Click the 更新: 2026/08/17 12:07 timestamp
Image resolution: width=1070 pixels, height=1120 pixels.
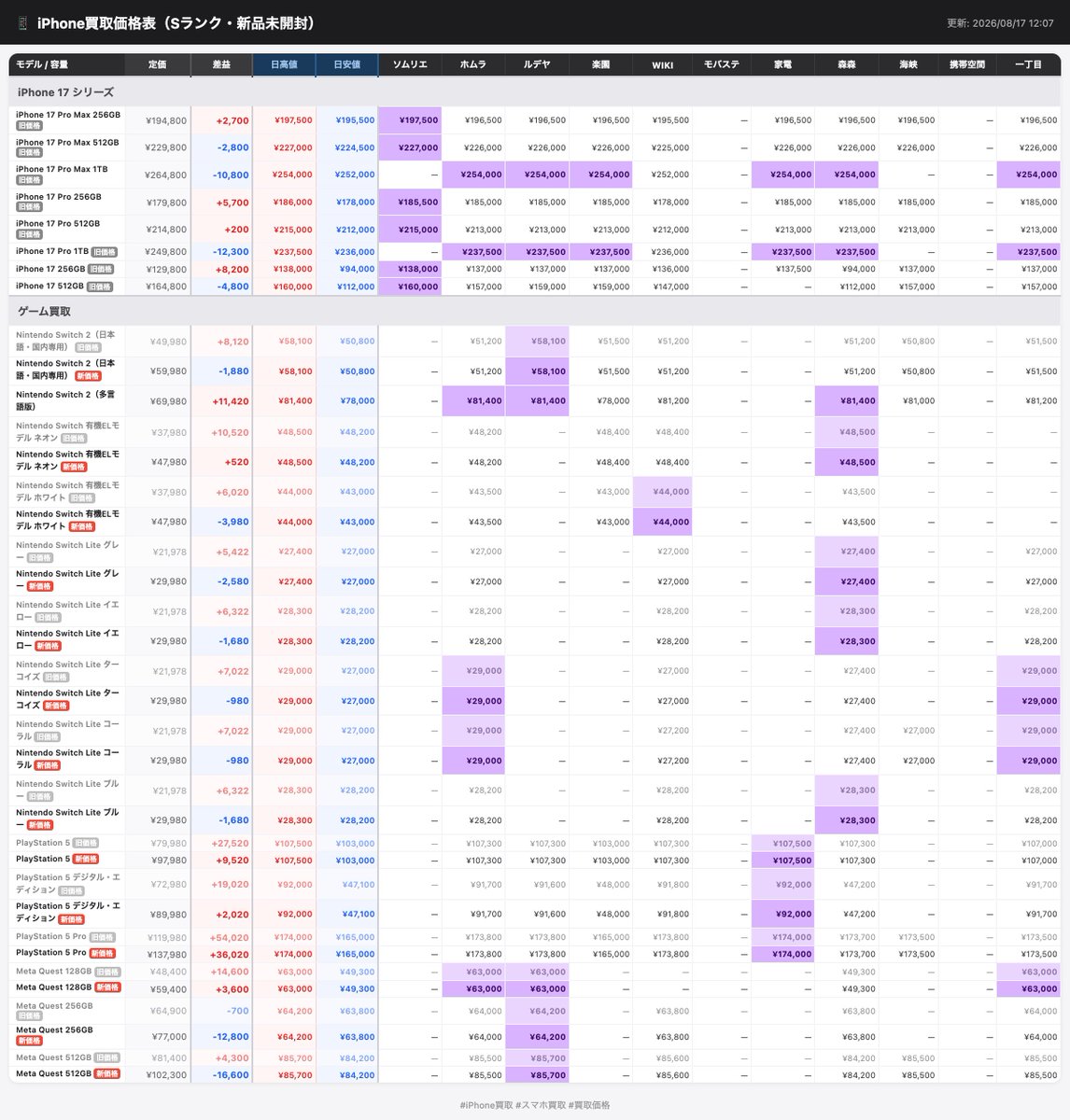[x=1000, y=23]
